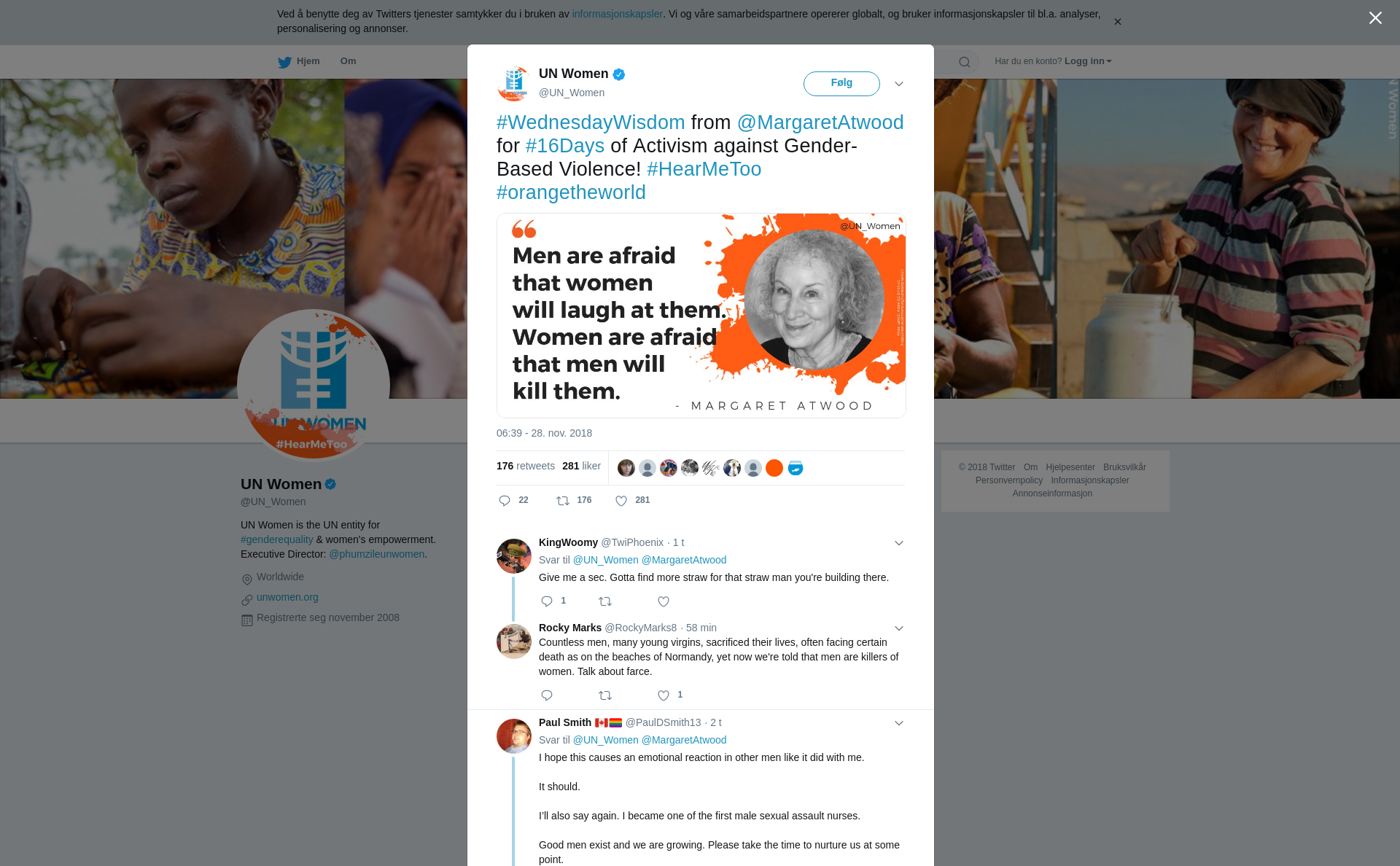Open the Margaret Atwood quote image
The width and height of the screenshot is (1400, 866).
[701, 316]
